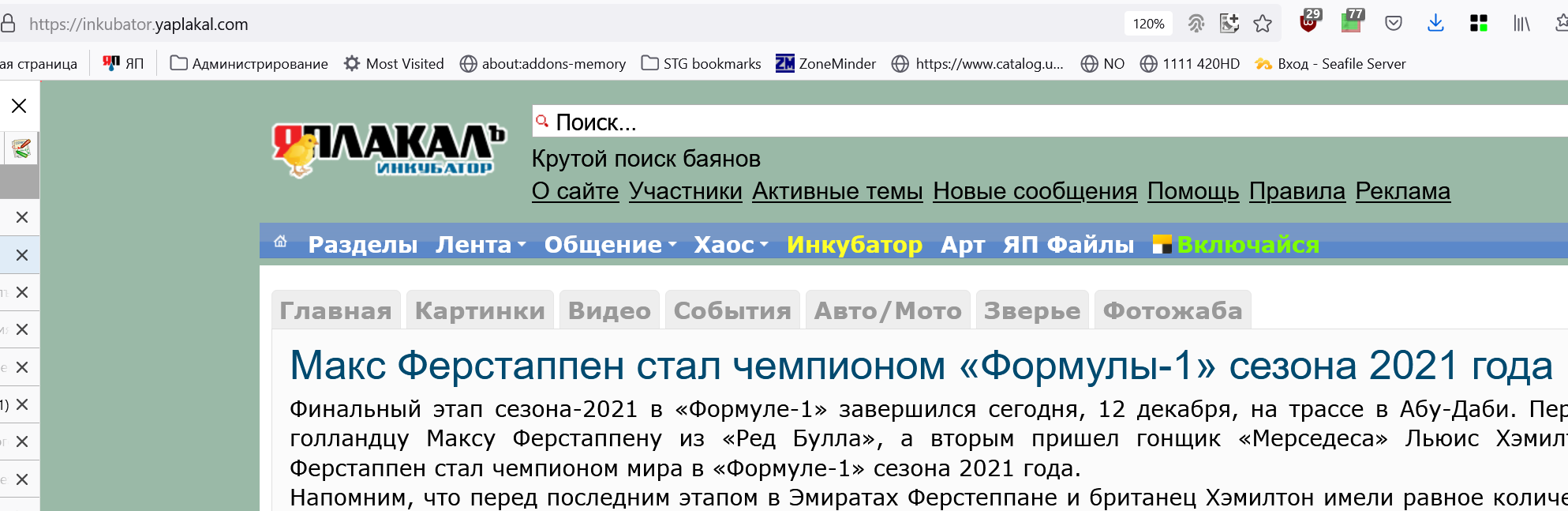Open the ЯП bookmark
This screenshot has width=1568, height=511.
click(x=124, y=63)
